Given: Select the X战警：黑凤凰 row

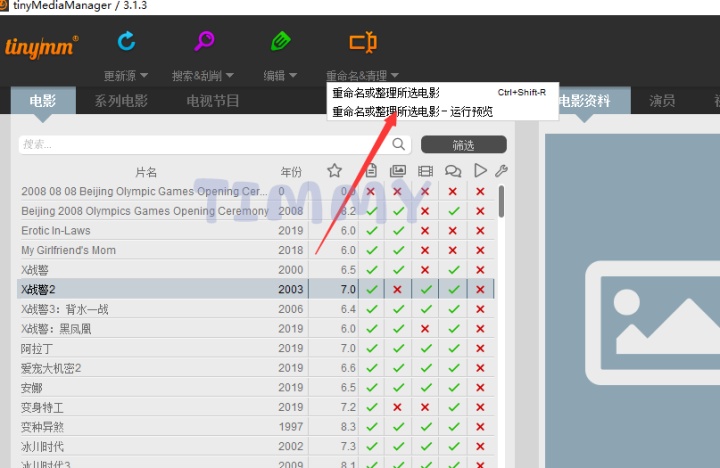Looking at the screenshot, I should tap(255, 329).
